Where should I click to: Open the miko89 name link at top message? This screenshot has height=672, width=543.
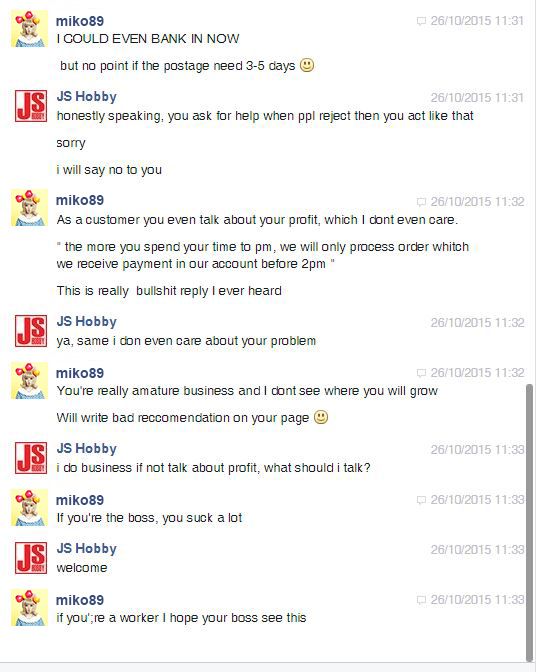tap(80, 21)
